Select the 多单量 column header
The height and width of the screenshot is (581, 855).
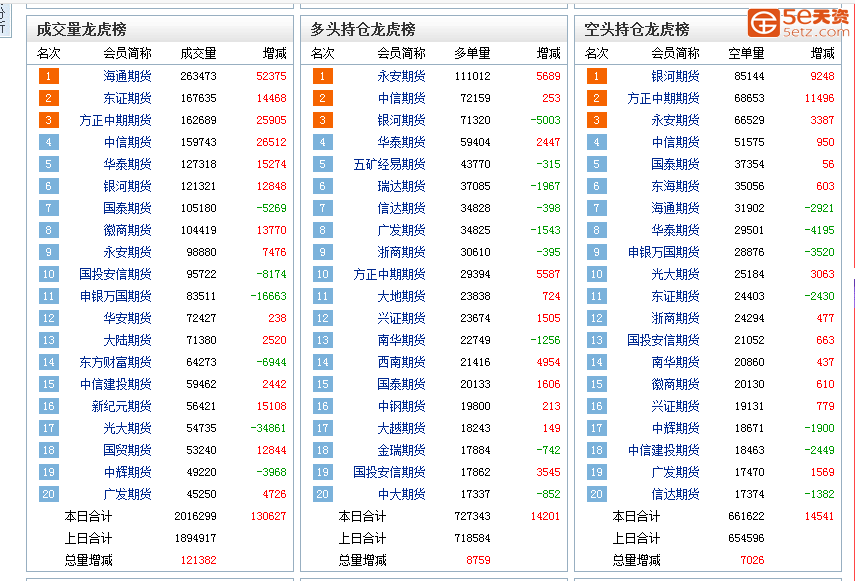pos(472,53)
